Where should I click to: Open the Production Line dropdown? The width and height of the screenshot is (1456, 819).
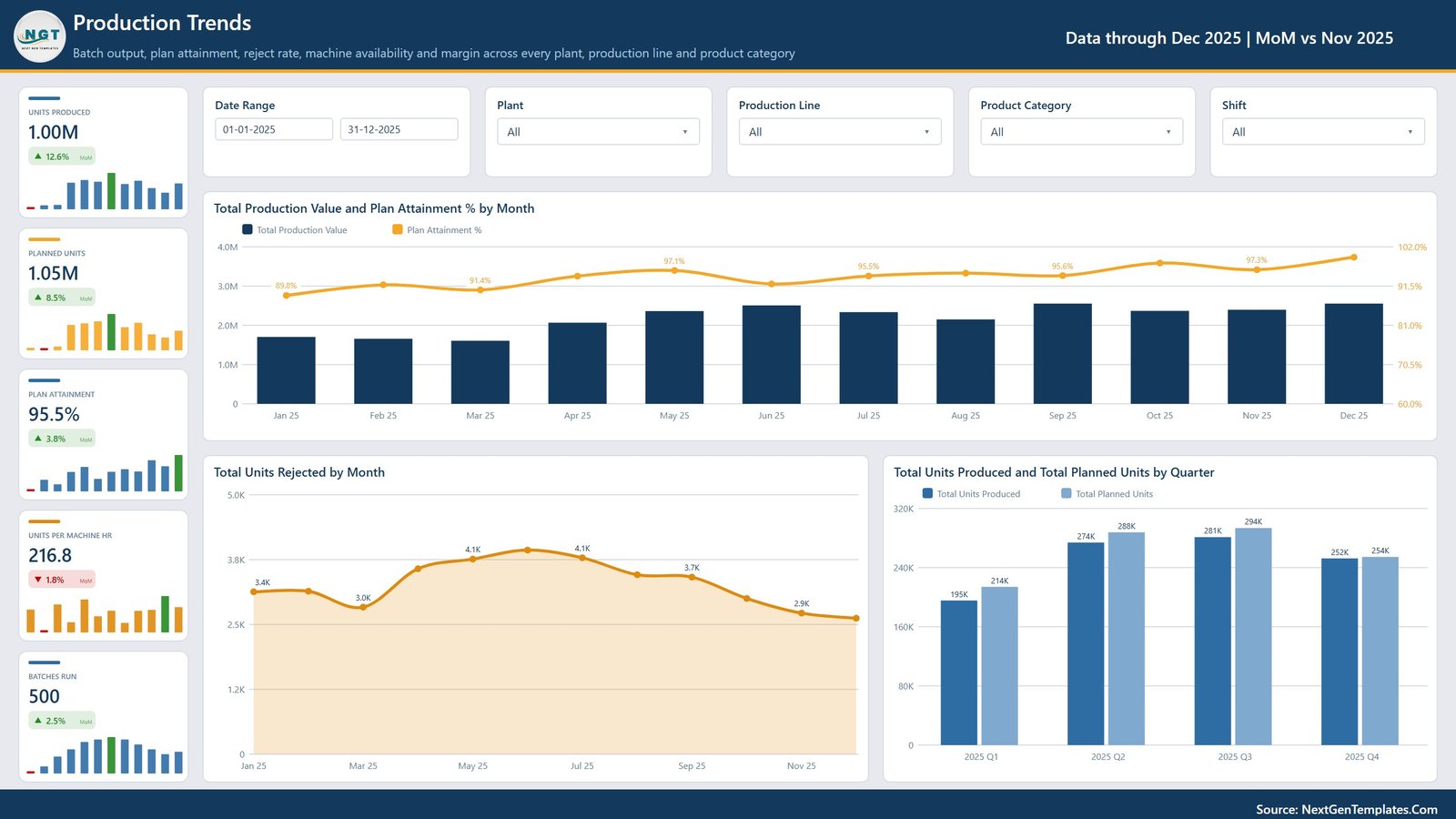click(x=840, y=132)
